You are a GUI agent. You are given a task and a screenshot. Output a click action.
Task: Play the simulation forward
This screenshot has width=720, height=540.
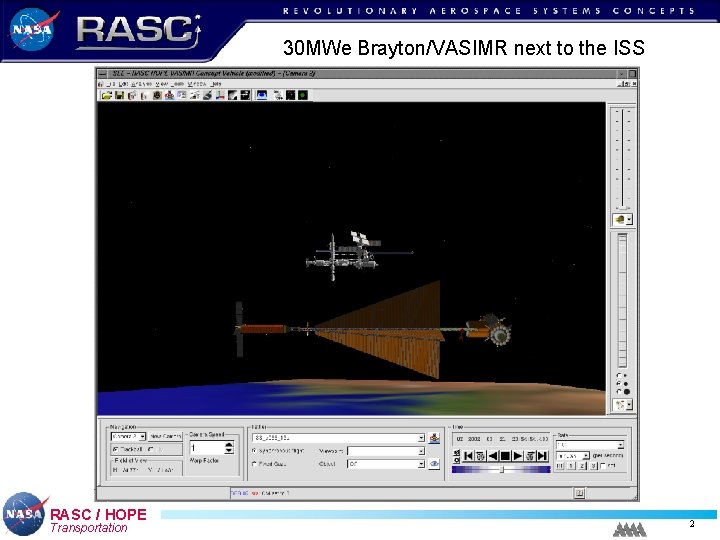(x=518, y=456)
